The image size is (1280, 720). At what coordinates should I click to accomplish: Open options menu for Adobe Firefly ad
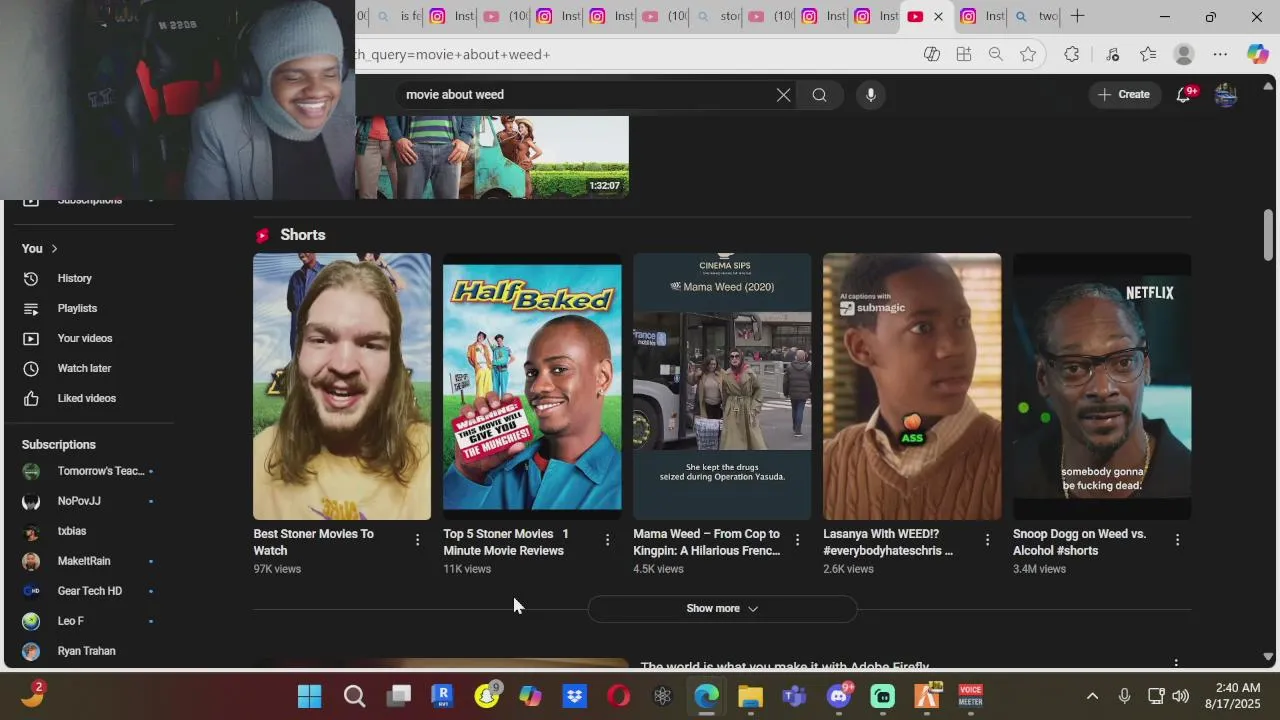click(x=1176, y=663)
